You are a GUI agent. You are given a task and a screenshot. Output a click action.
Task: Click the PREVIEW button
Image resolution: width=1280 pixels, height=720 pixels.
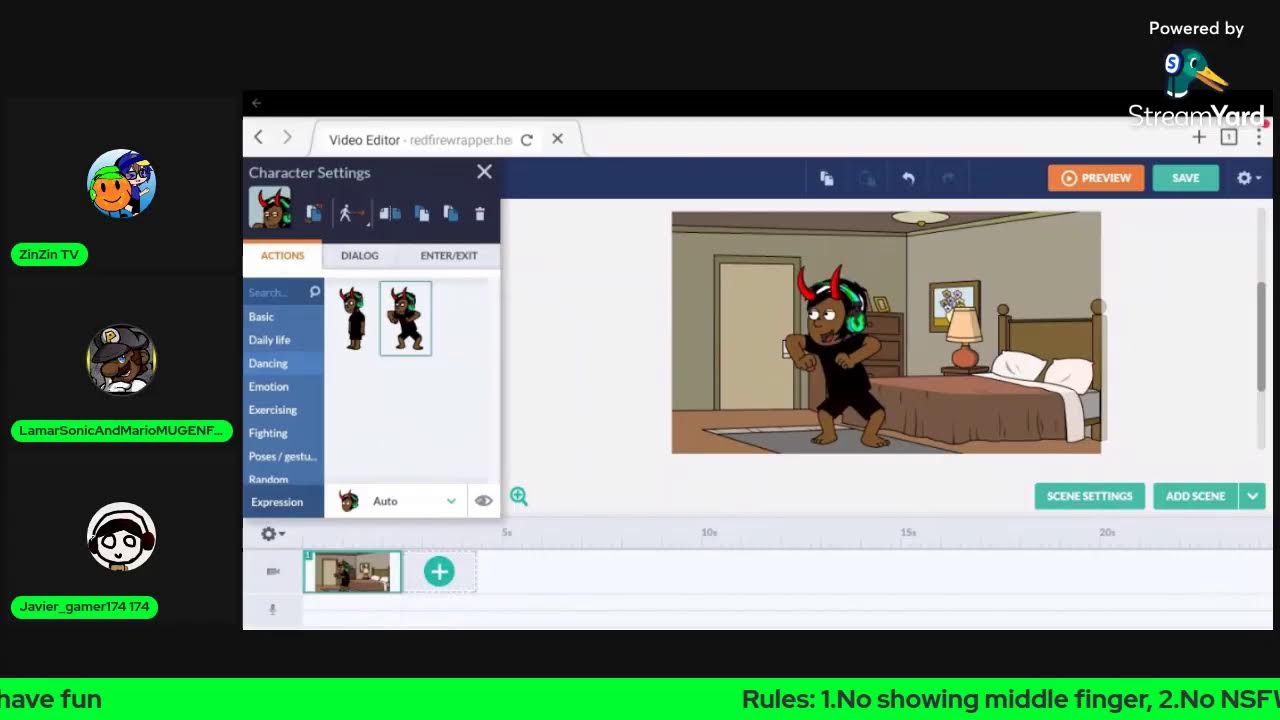(x=1096, y=178)
